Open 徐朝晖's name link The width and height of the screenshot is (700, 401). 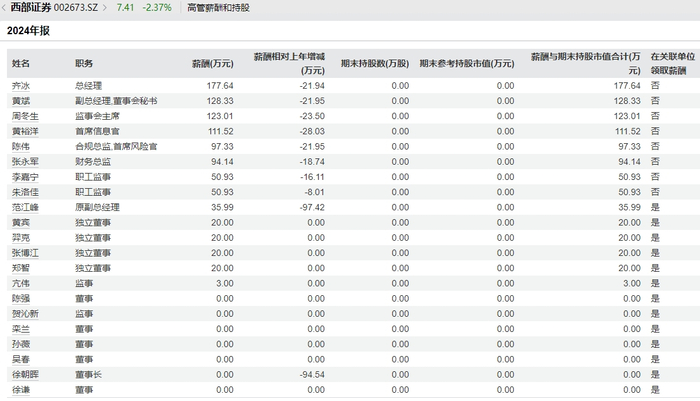point(25,374)
